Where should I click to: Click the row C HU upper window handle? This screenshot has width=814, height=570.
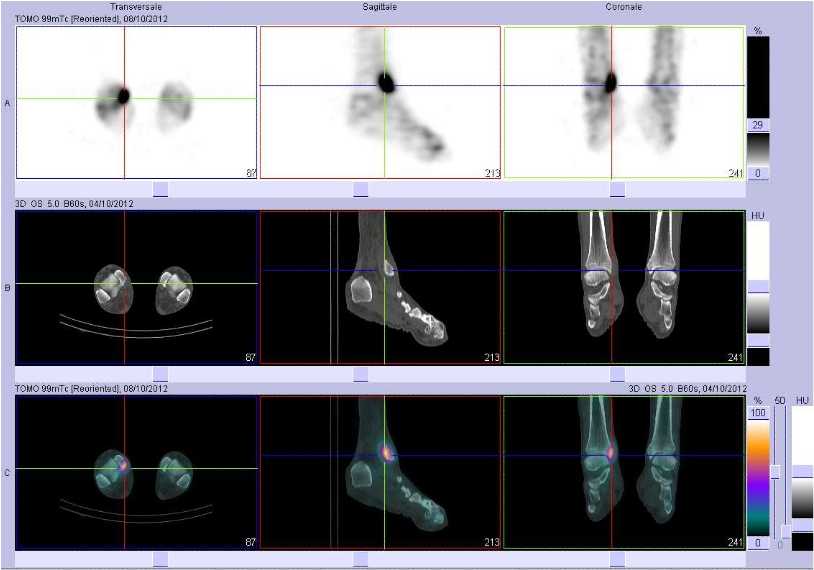pos(803,471)
